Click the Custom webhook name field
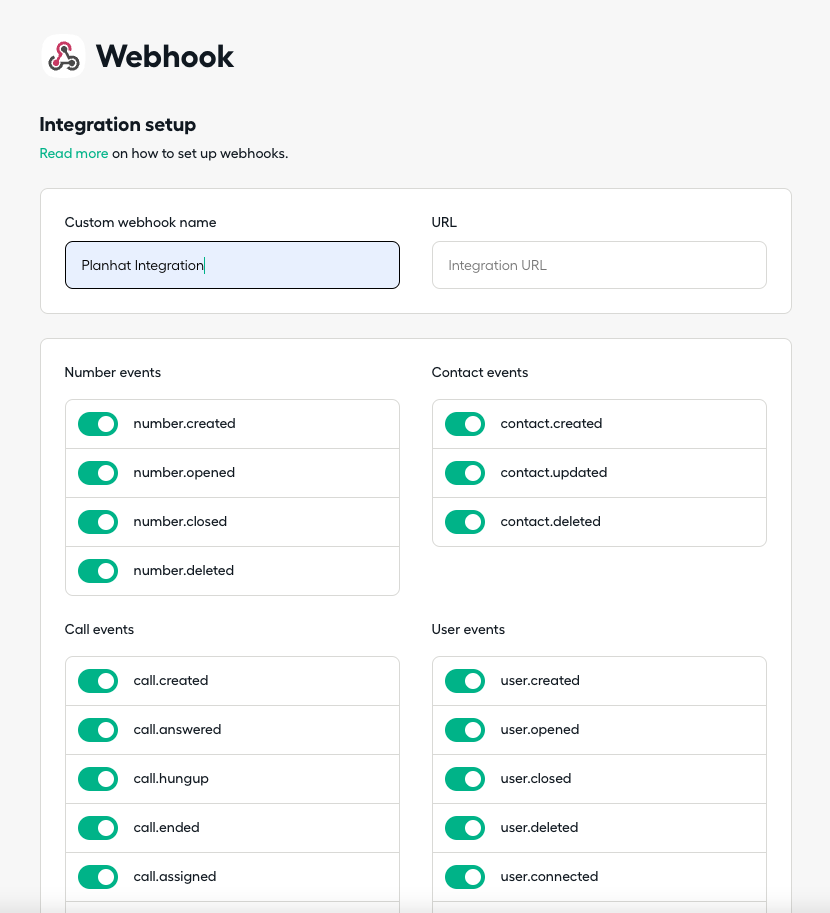830x913 pixels. [x=232, y=265]
